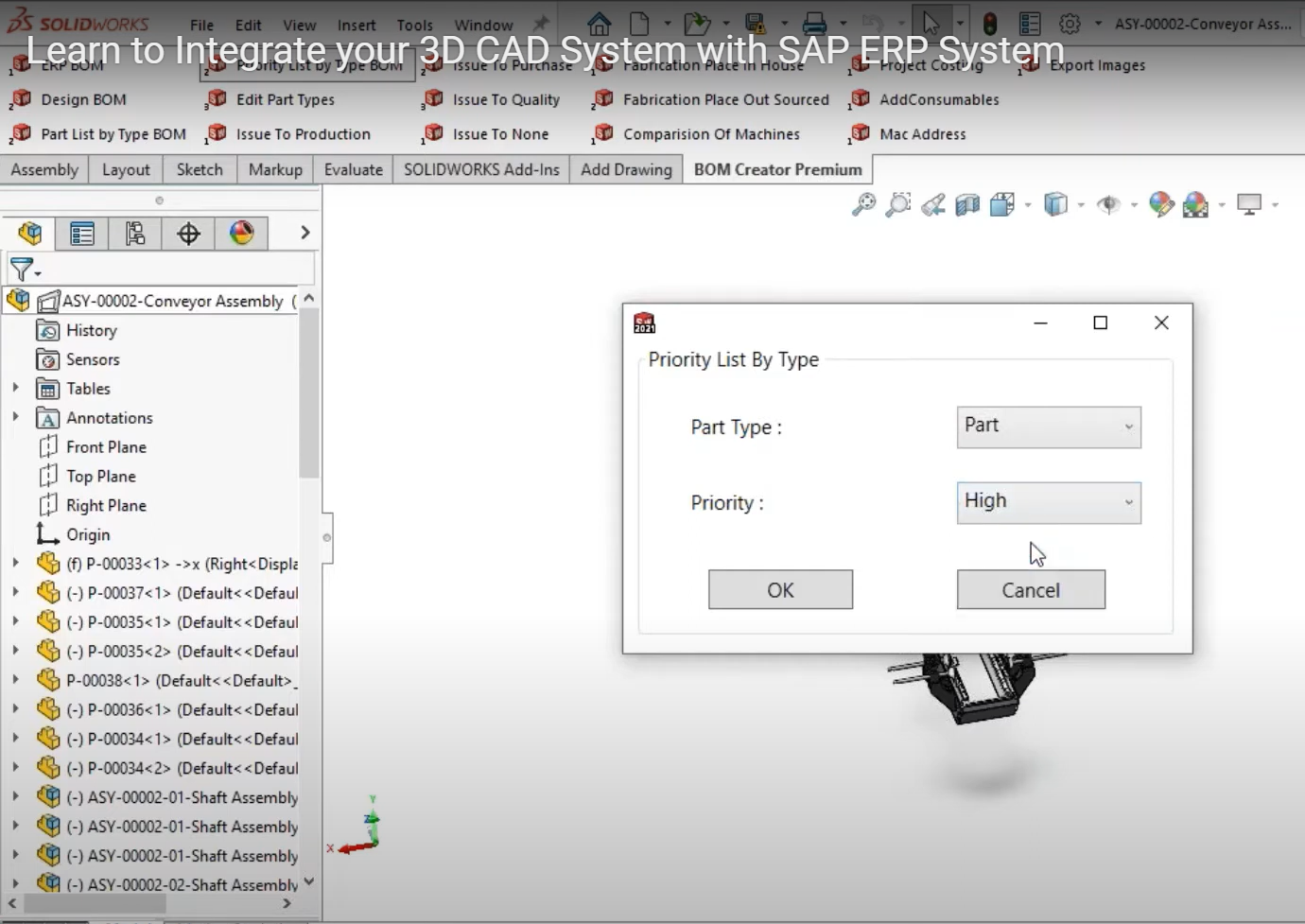The height and width of the screenshot is (924, 1305).
Task: Click Zoom to Area icon
Action: point(897,204)
